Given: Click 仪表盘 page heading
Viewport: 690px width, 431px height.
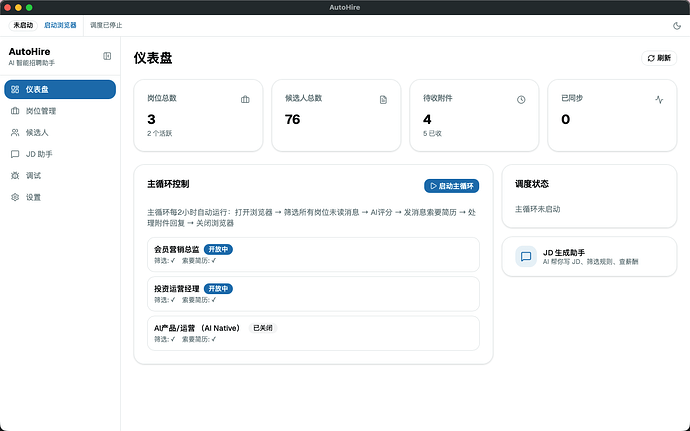Looking at the screenshot, I should click(153, 58).
